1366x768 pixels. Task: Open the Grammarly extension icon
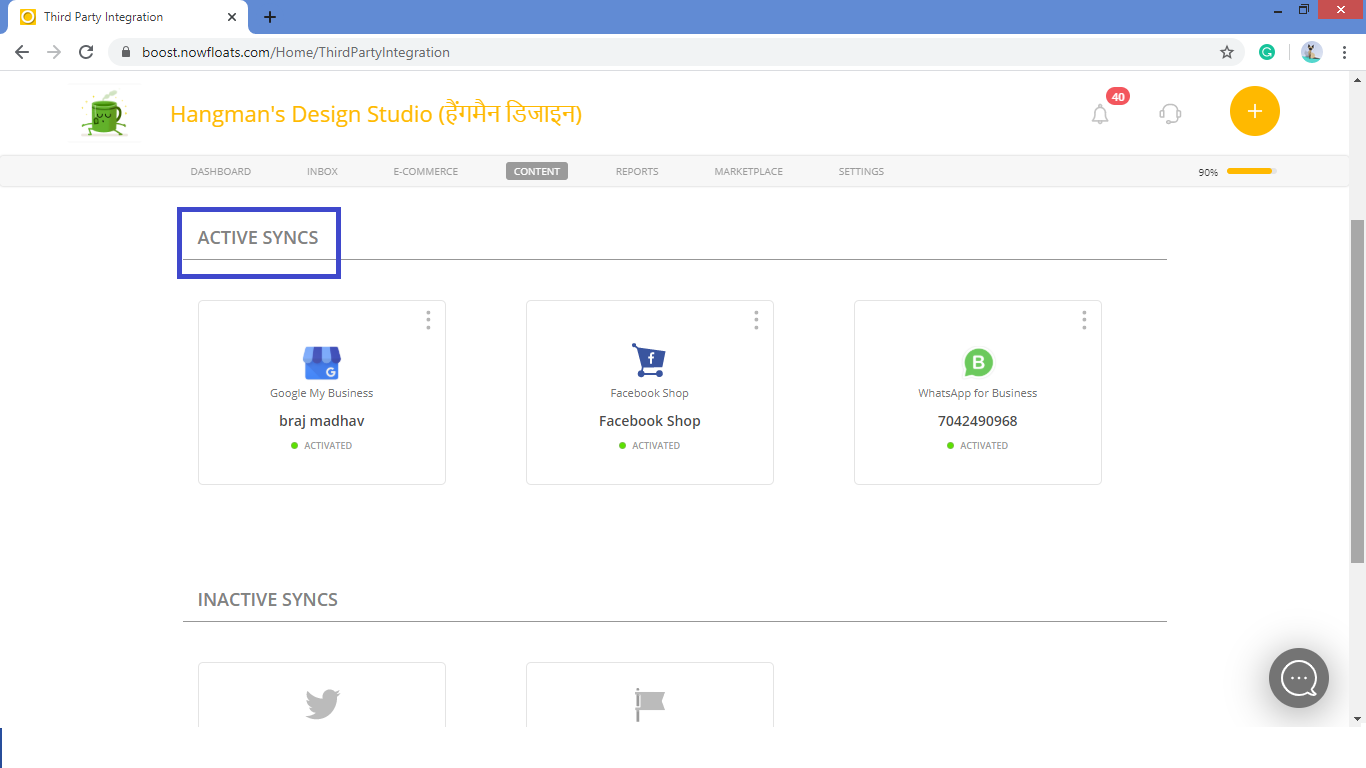click(1267, 52)
